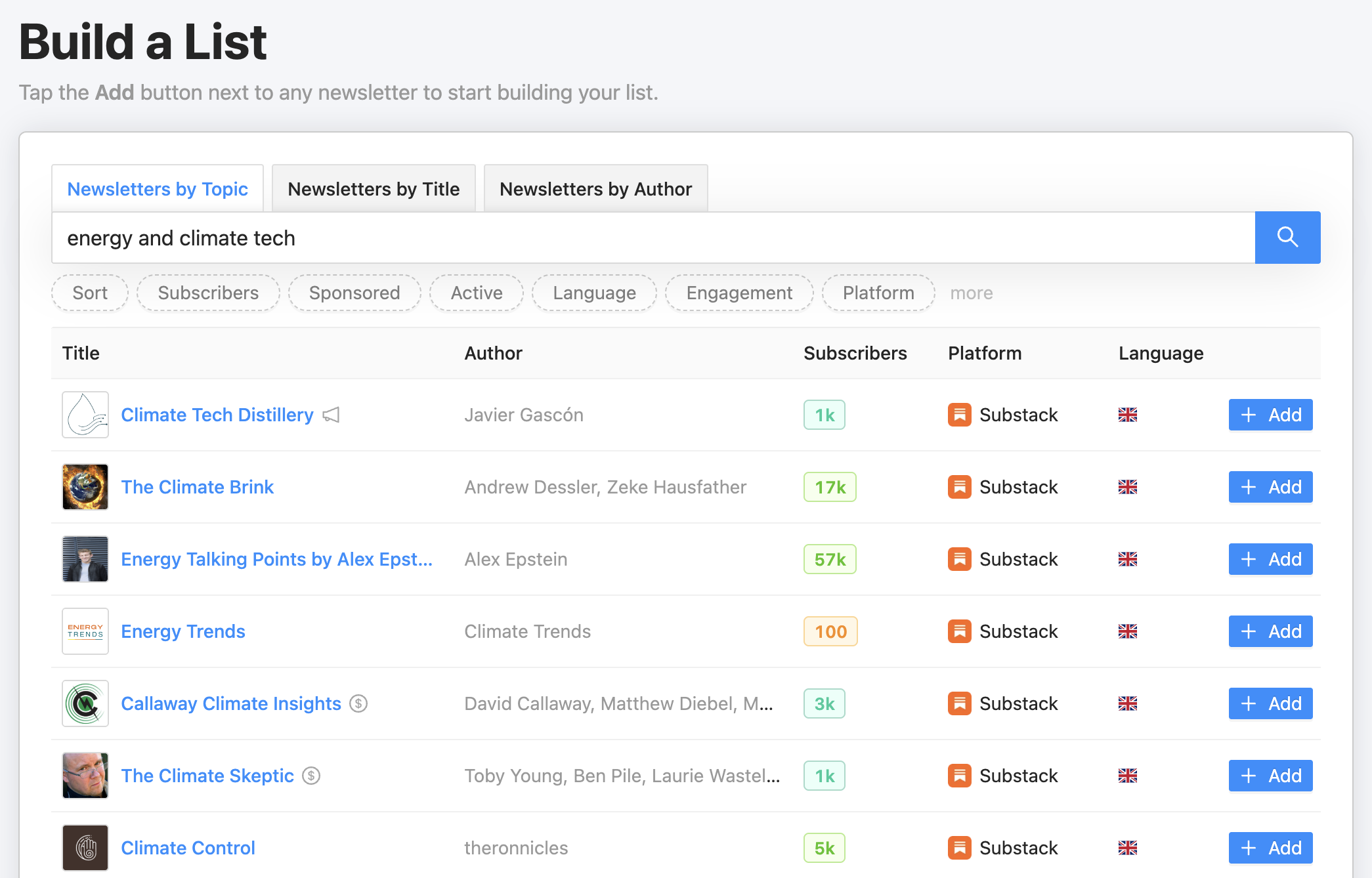Toggle the Sponsored filter chip

click(x=354, y=293)
